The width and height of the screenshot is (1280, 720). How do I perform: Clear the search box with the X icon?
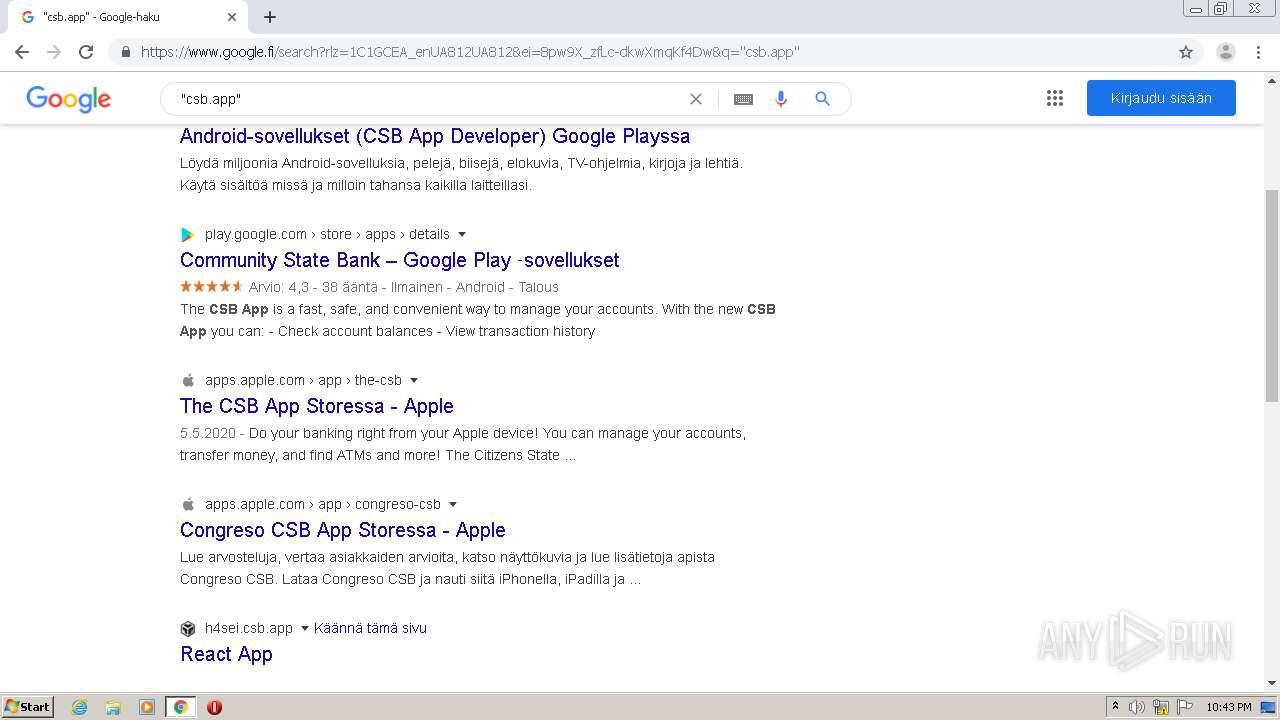tap(696, 99)
